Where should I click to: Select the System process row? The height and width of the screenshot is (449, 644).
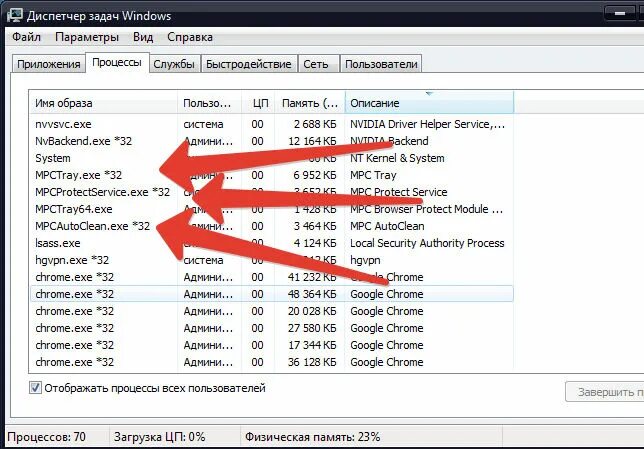[x=271, y=158]
